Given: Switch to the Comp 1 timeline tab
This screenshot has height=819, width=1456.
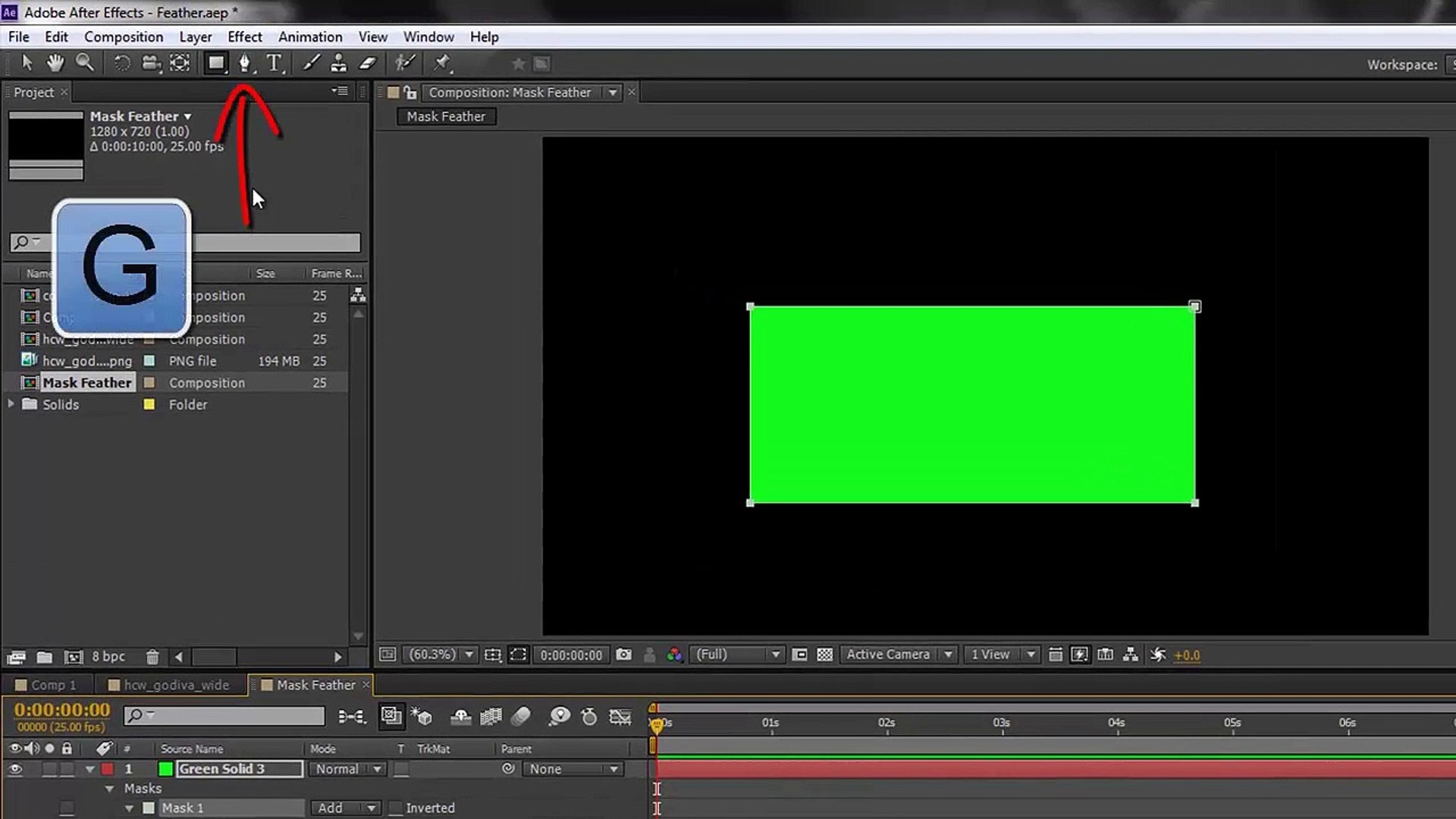Looking at the screenshot, I should [x=52, y=684].
